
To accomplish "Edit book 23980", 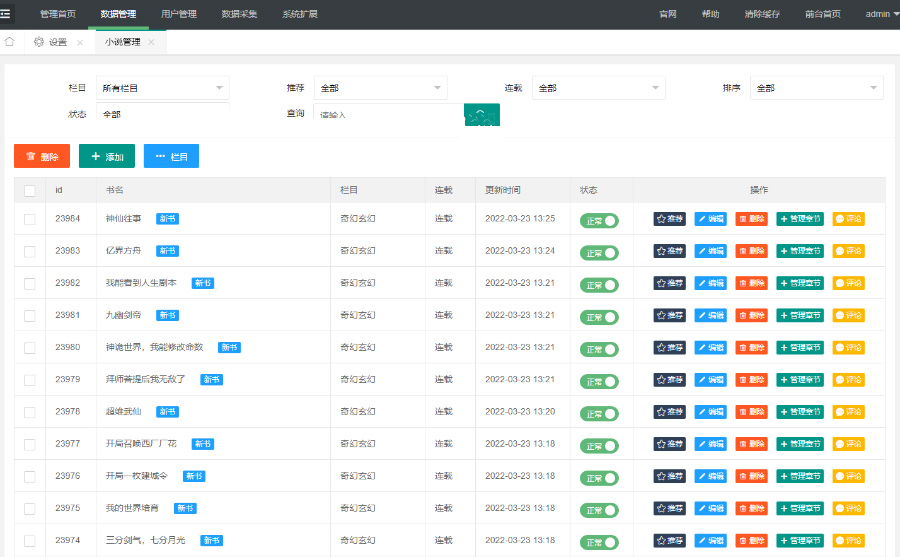I will pos(711,347).
